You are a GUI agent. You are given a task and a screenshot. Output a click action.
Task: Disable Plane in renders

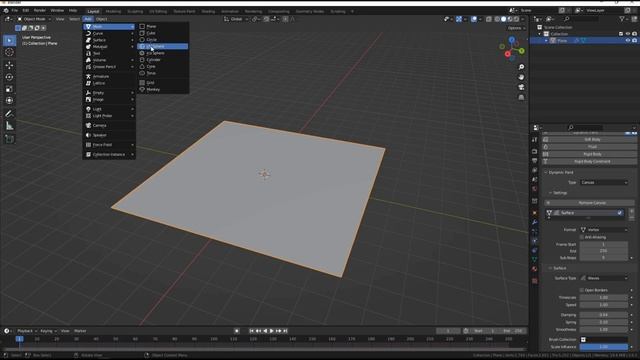635,40
